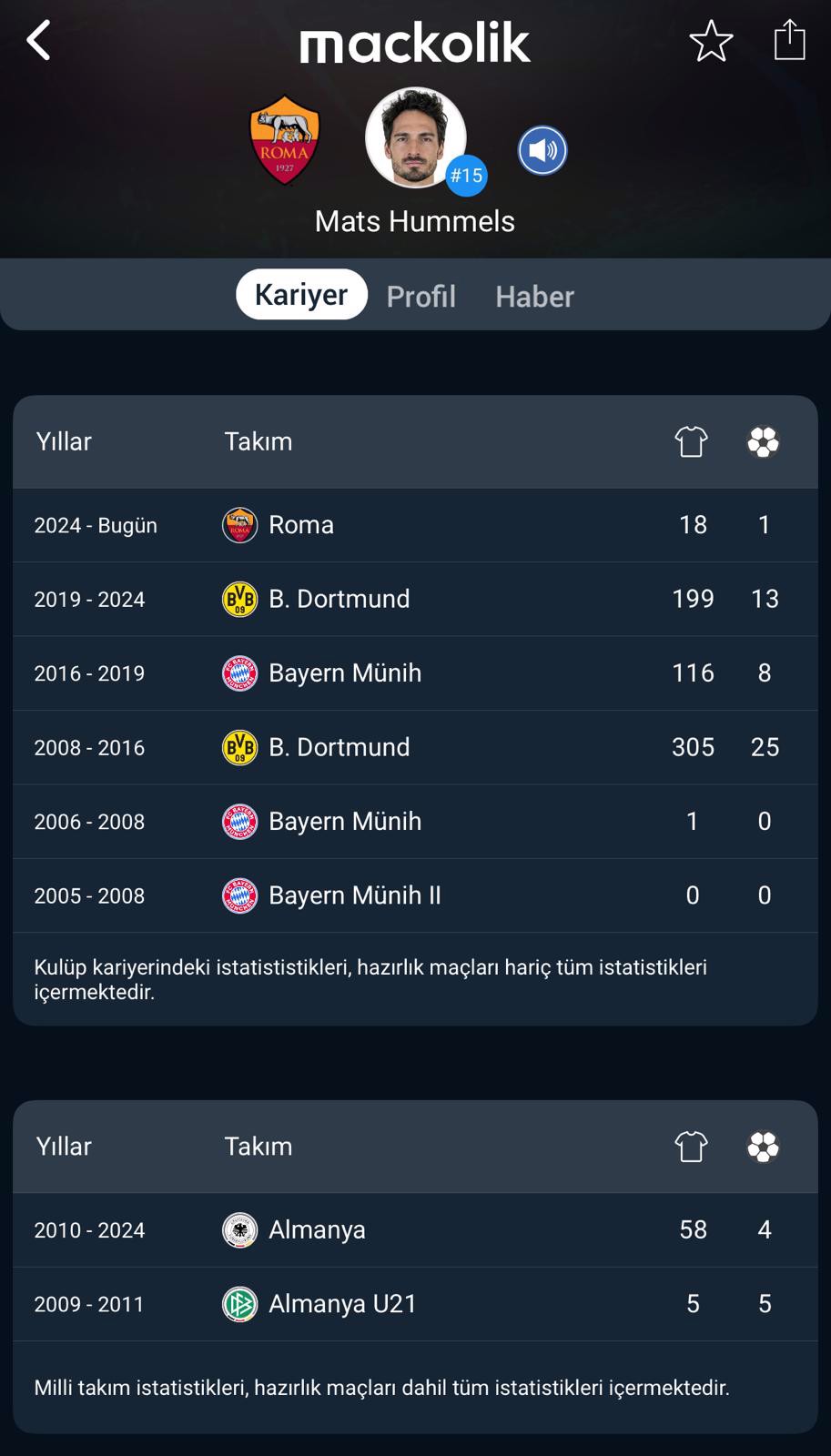This screenshot has height=1456, width=831.
Task: Switch to the Profil tab
Action: pos(421,296)
